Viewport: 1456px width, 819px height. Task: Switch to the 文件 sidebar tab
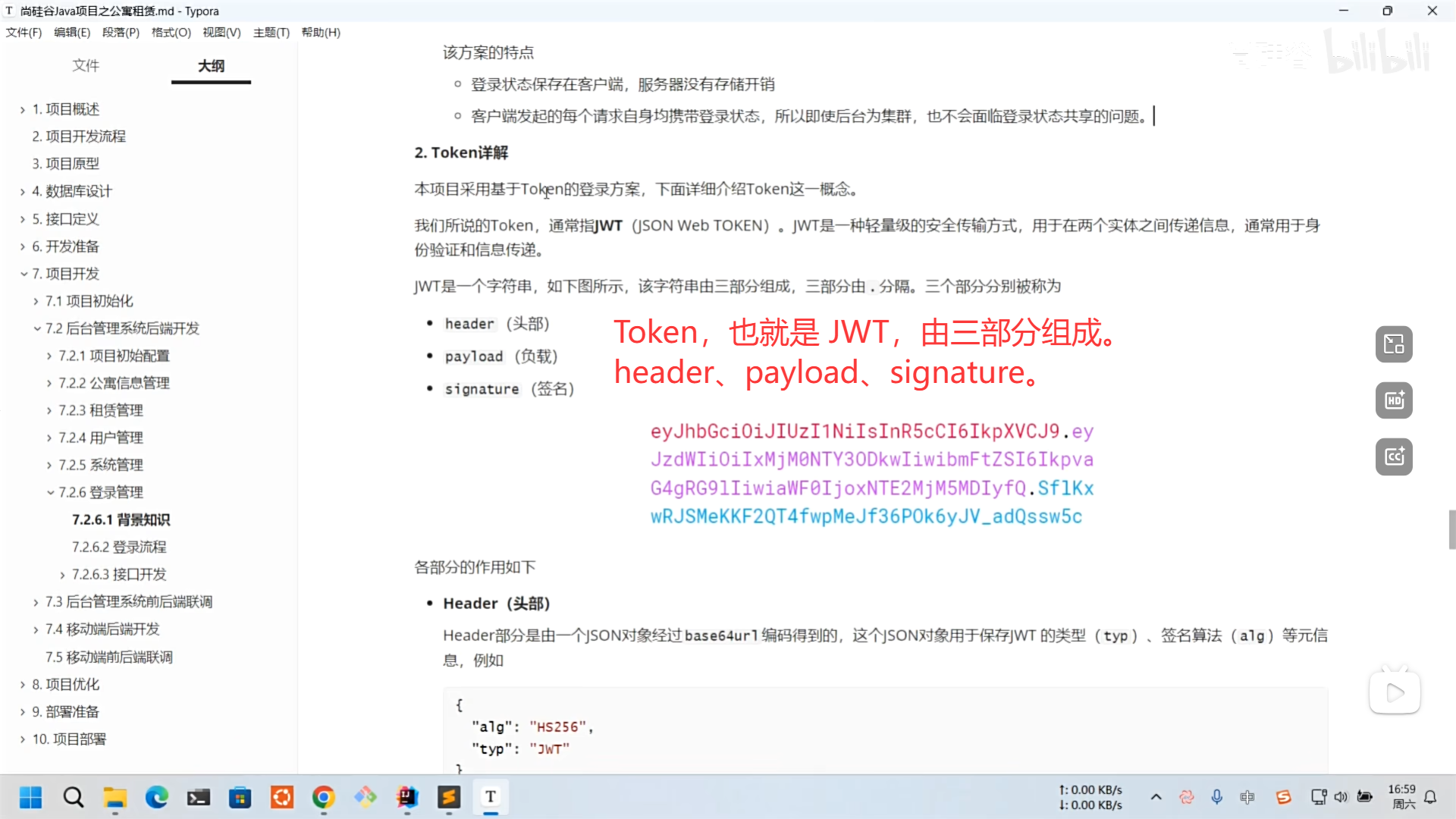(86, 66)
